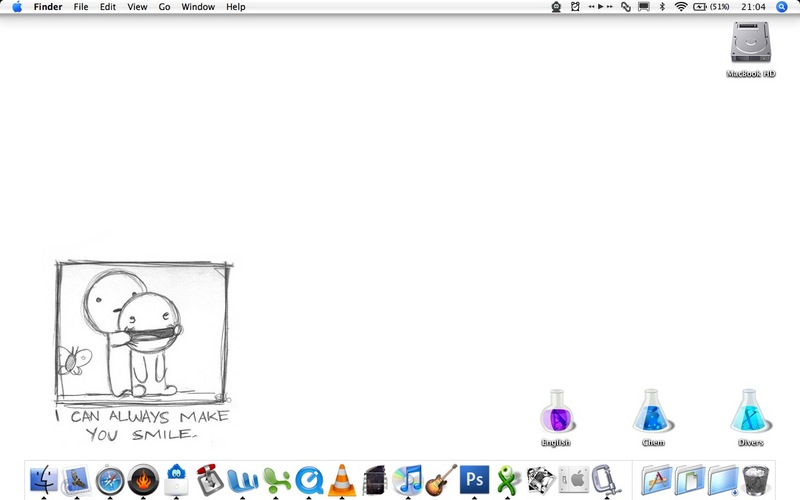800x500 pixels.
Task: Open iTunes from the dock
Action: tap(408, 480)
